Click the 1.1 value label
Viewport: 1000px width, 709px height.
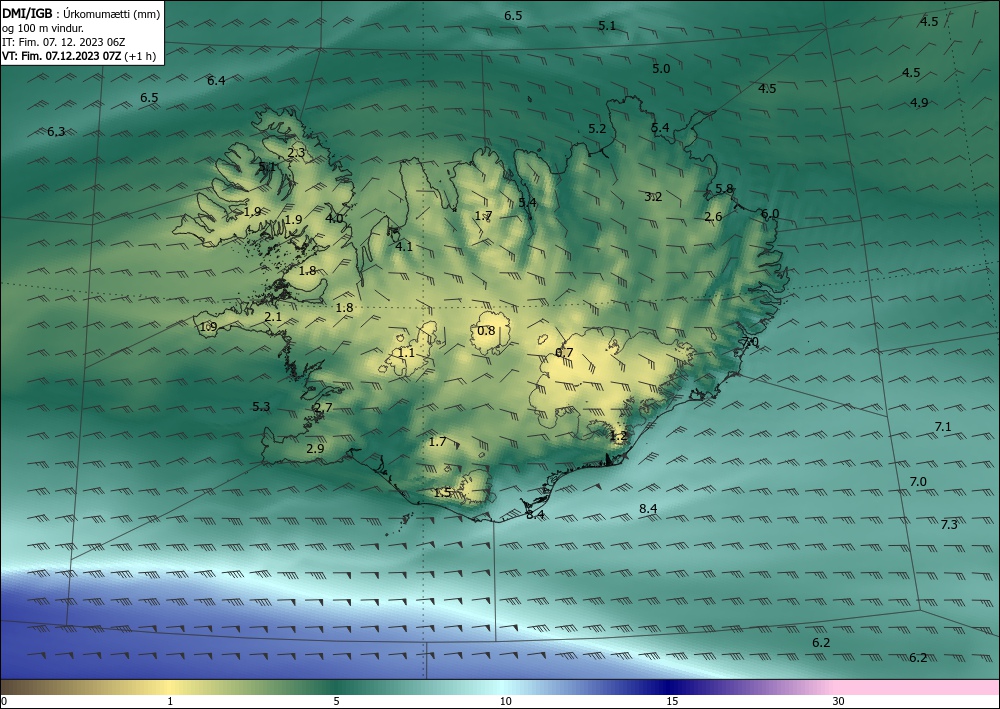[406, 353]
